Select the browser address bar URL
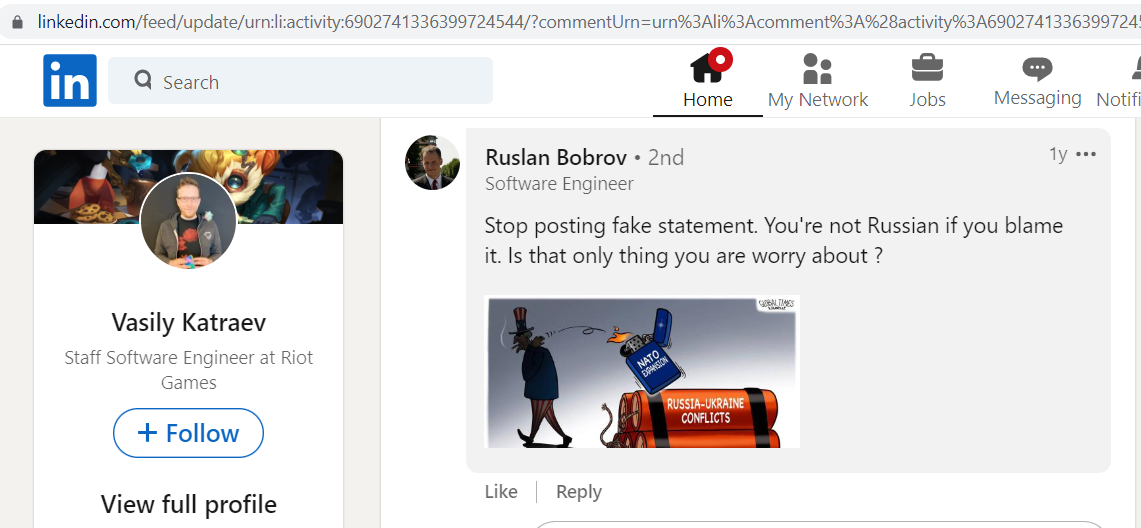Screen dimensions: 1141x528 pos(589,22)
